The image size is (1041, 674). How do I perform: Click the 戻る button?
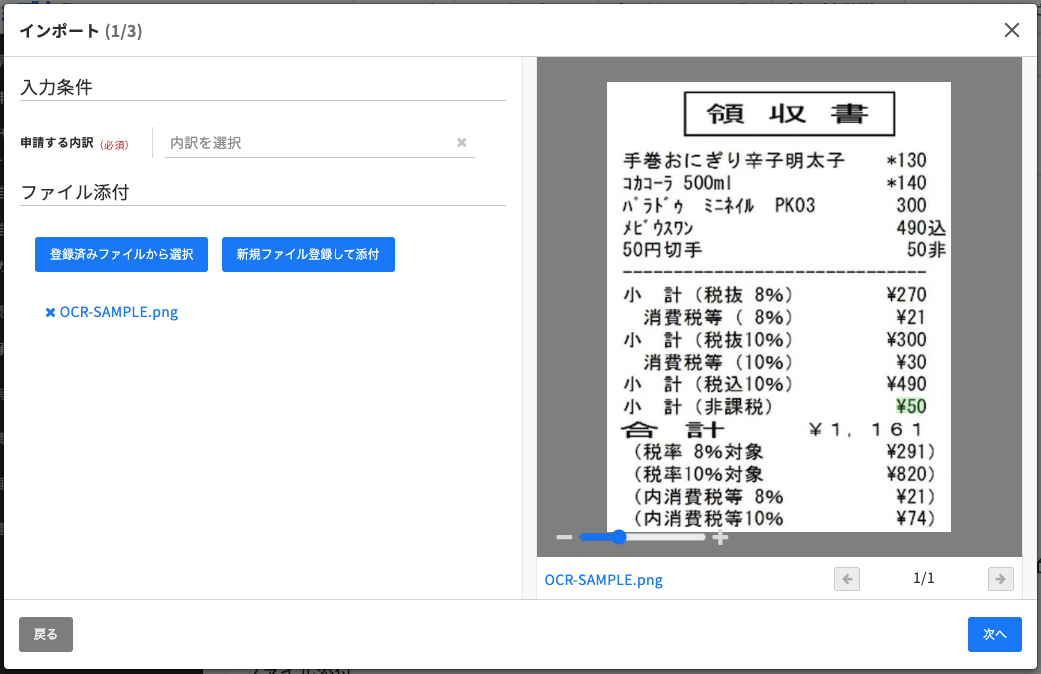(x=46, y=634)
